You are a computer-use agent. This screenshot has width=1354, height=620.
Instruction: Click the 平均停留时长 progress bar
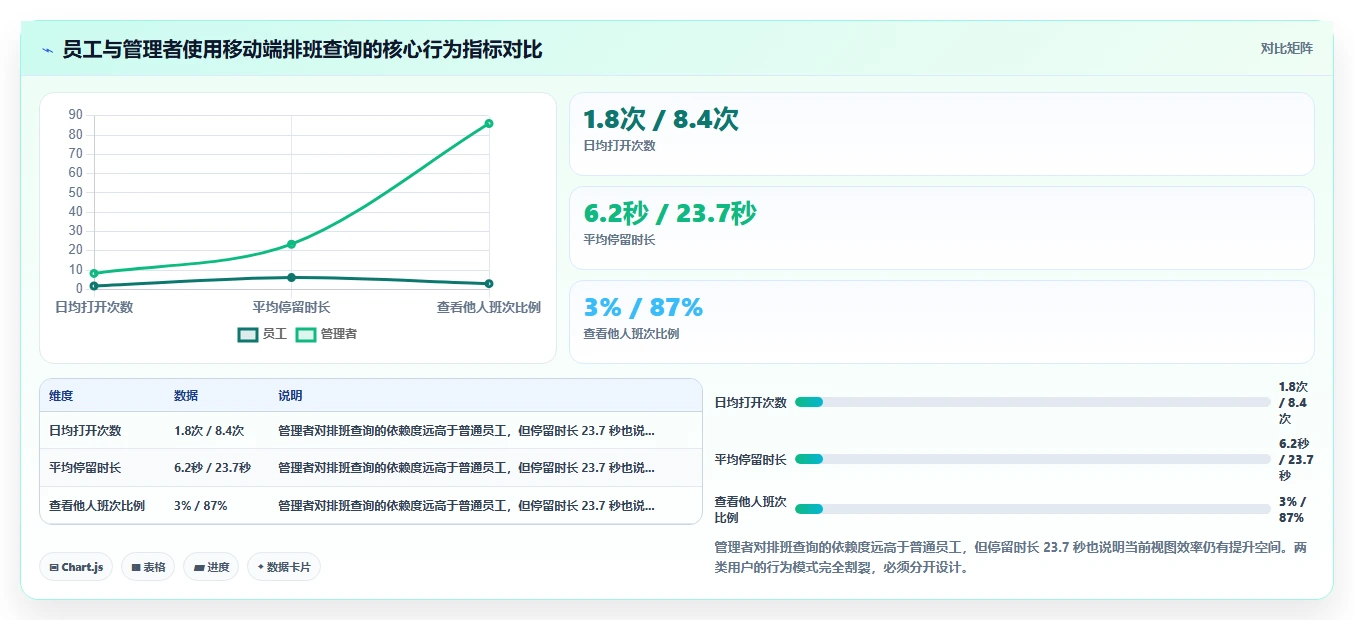click(x=1032, y=459)
